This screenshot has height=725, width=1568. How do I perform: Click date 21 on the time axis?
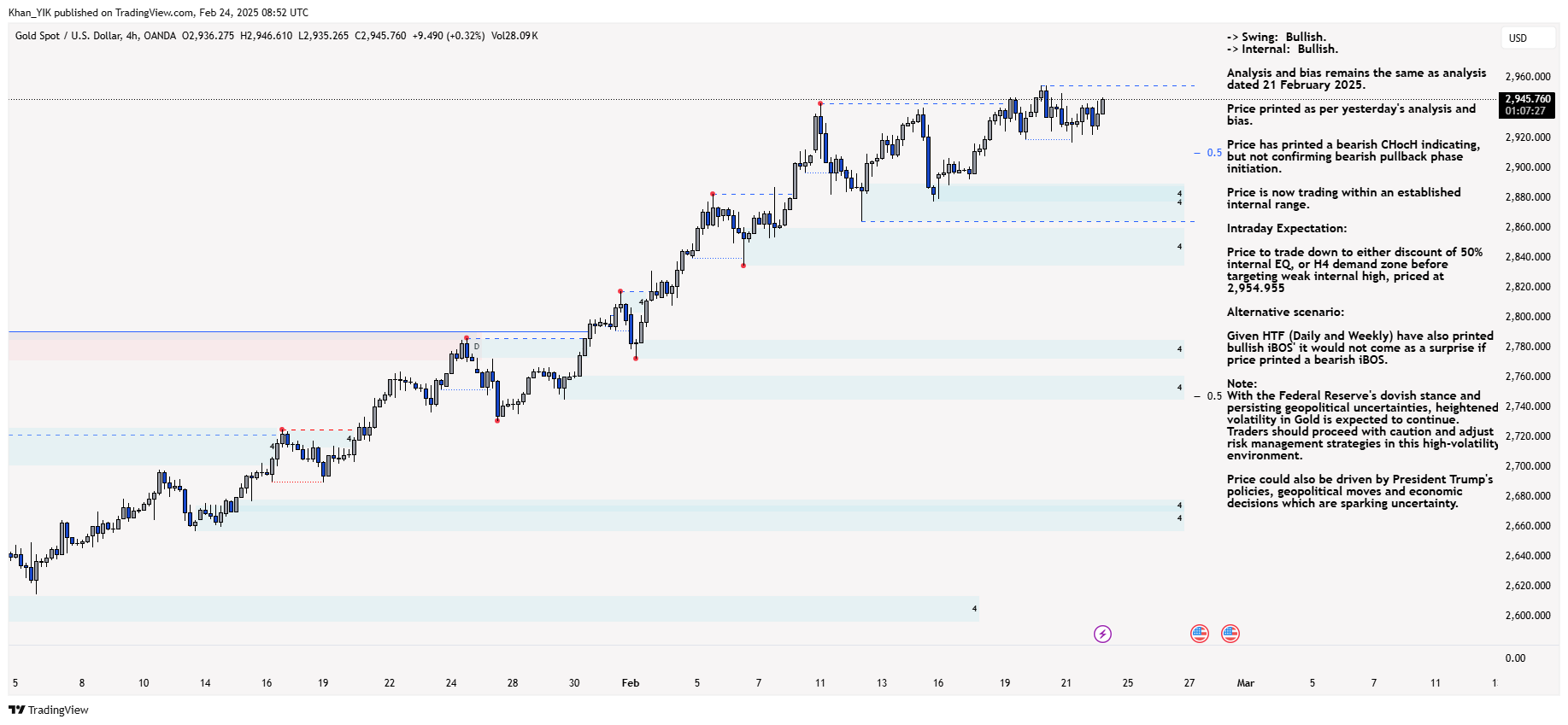(1066, 683)
